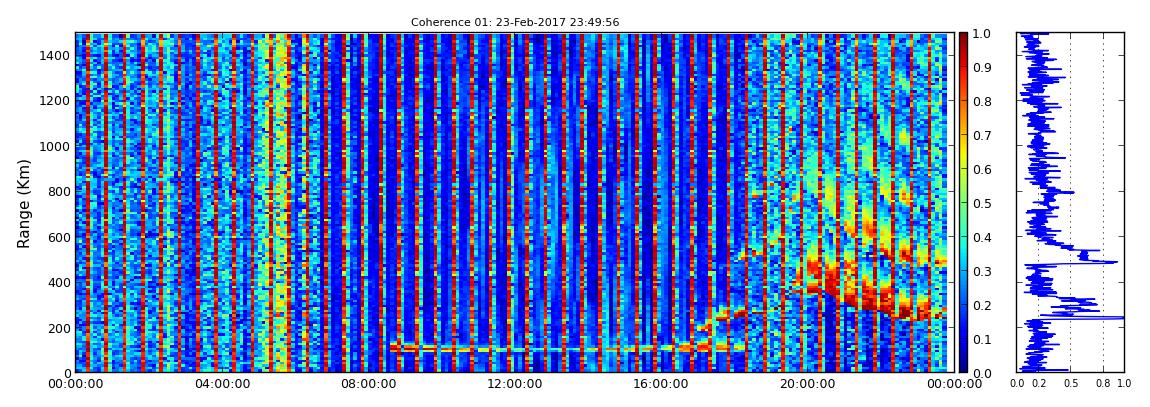Click the 1200 range tick label

click(56, 100)
